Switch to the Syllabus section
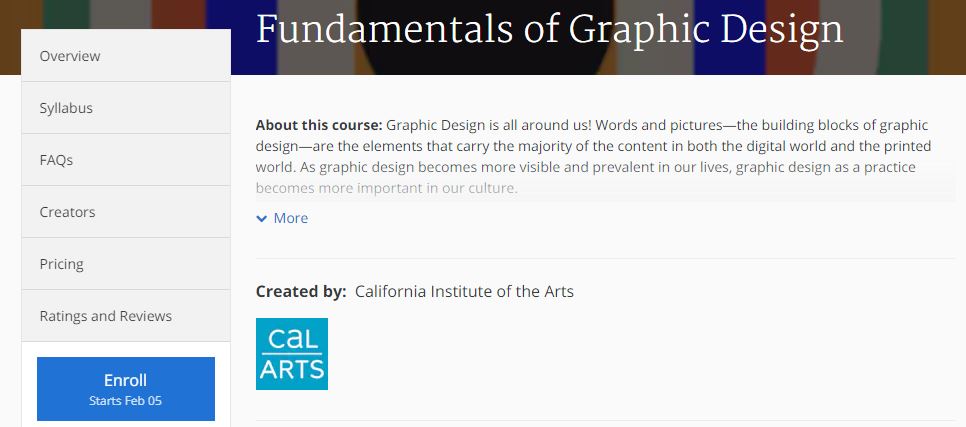Viewport: 966px width, 427px height. point(126,108)
